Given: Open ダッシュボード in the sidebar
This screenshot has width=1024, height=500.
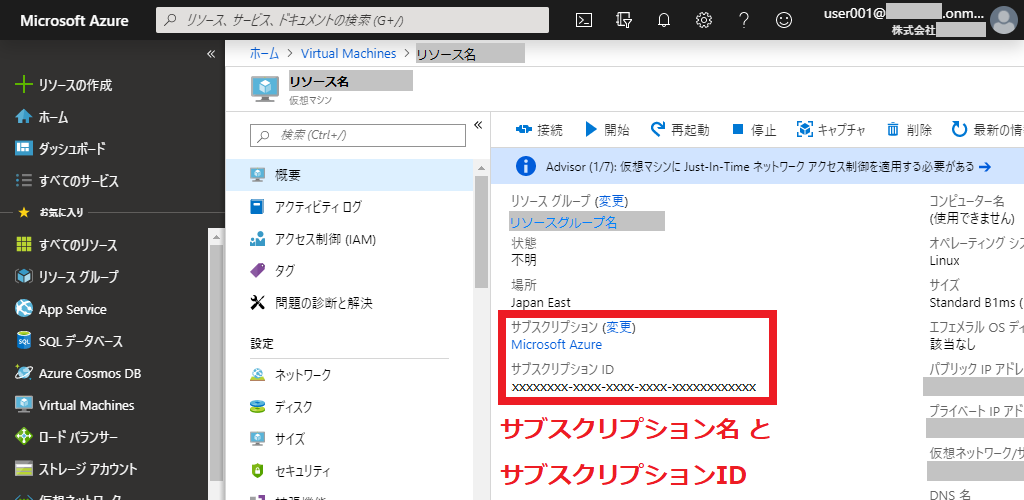Looking at the screenshot, I should 60,148.
